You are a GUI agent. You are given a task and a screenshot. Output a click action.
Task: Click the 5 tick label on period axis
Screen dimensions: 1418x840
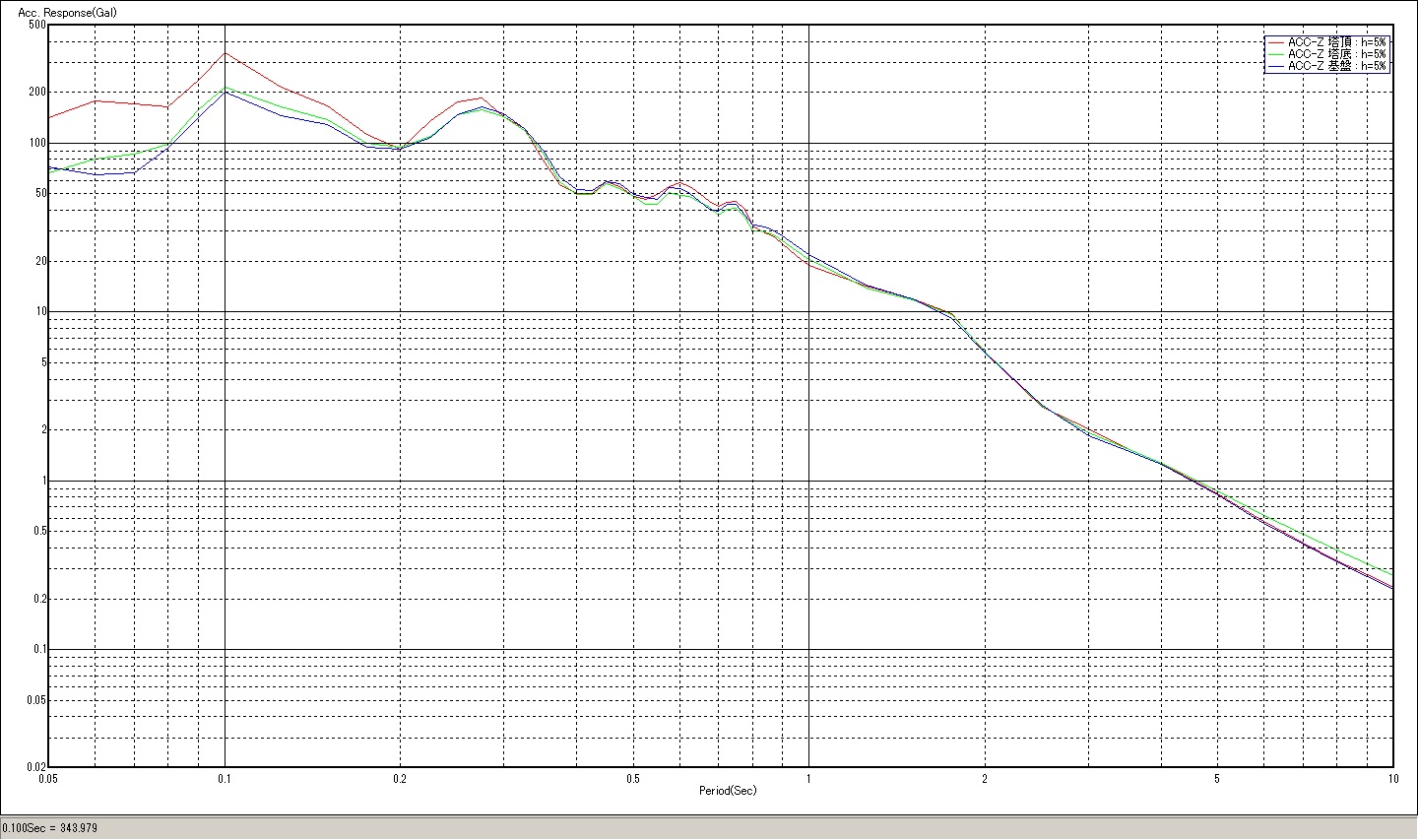[x=1217, y=778]
